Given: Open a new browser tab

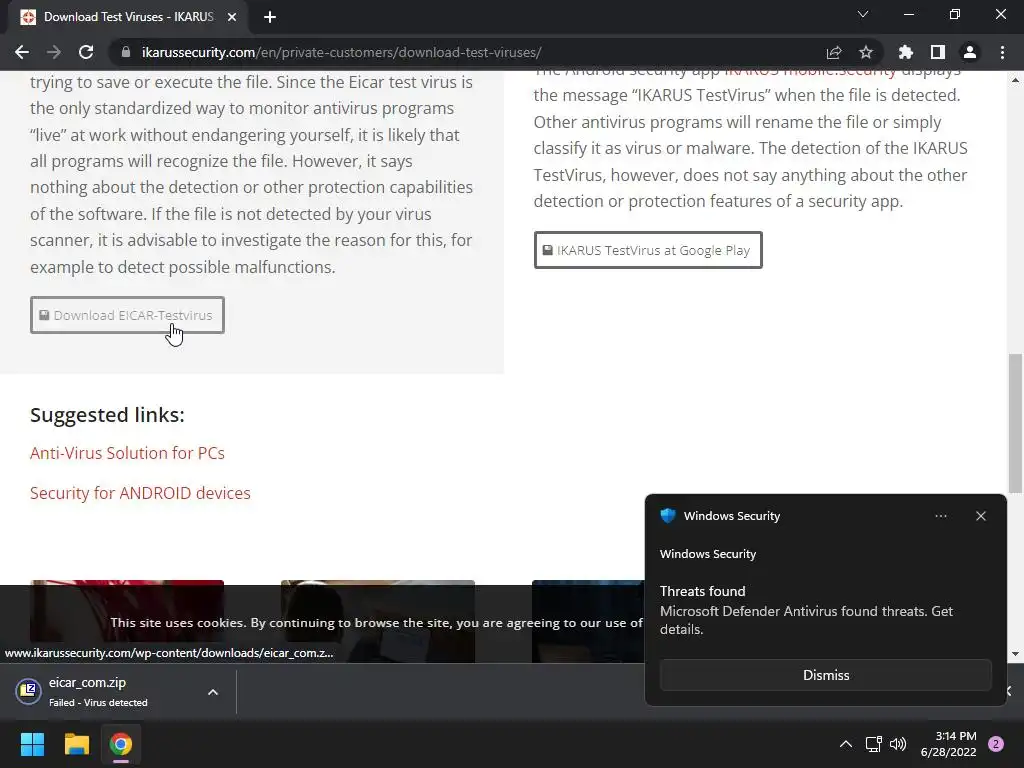Looking at the screenshot, I should tap(270, 17).
